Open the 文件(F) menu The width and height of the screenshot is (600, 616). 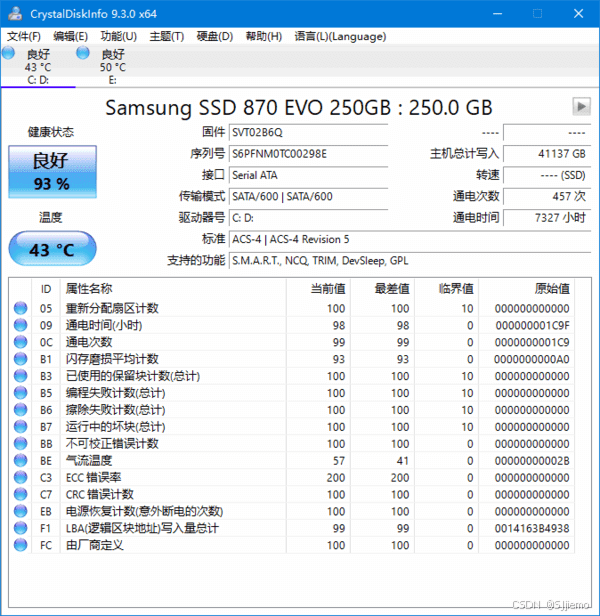[x=24, y=37]
